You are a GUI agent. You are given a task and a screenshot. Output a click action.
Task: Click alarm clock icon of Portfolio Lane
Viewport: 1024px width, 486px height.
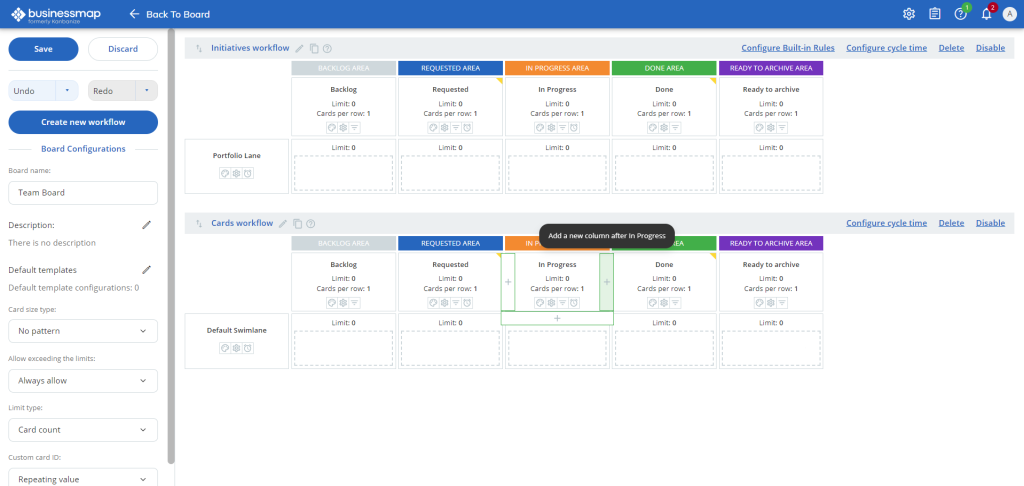click(x=248, y=174)
